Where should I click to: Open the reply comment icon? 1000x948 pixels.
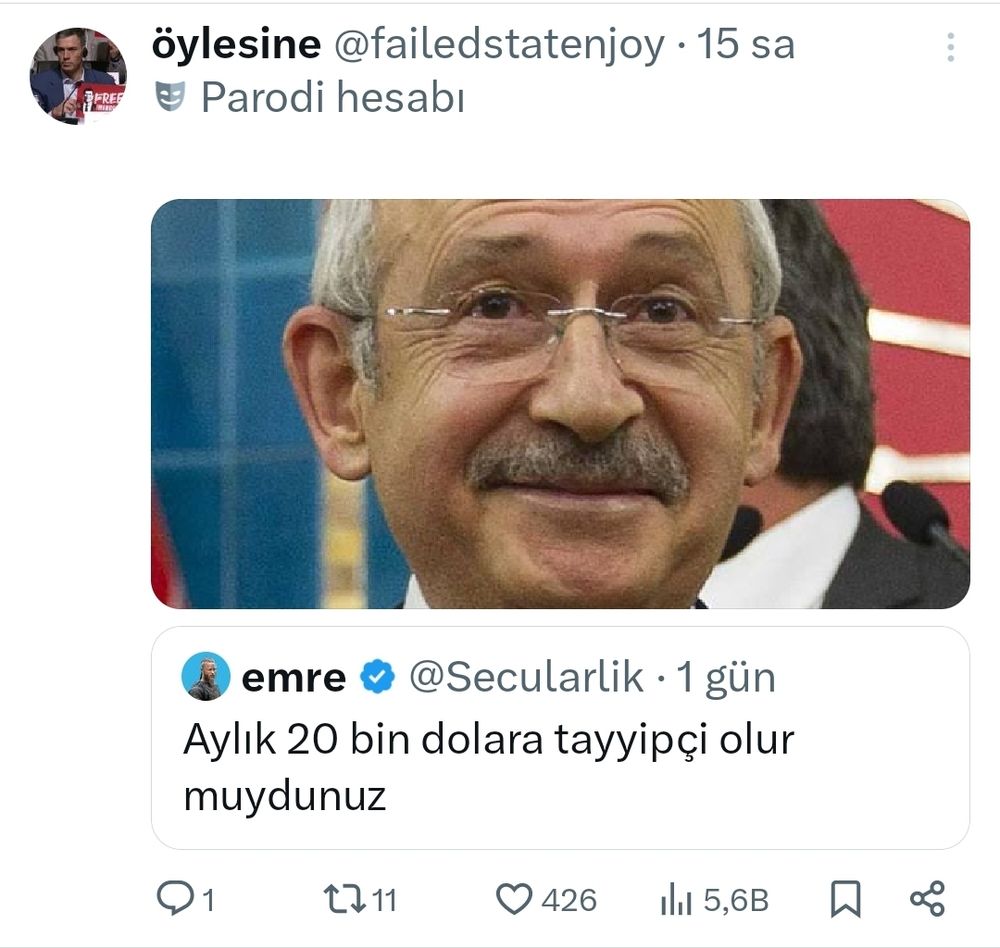(175, 898)
